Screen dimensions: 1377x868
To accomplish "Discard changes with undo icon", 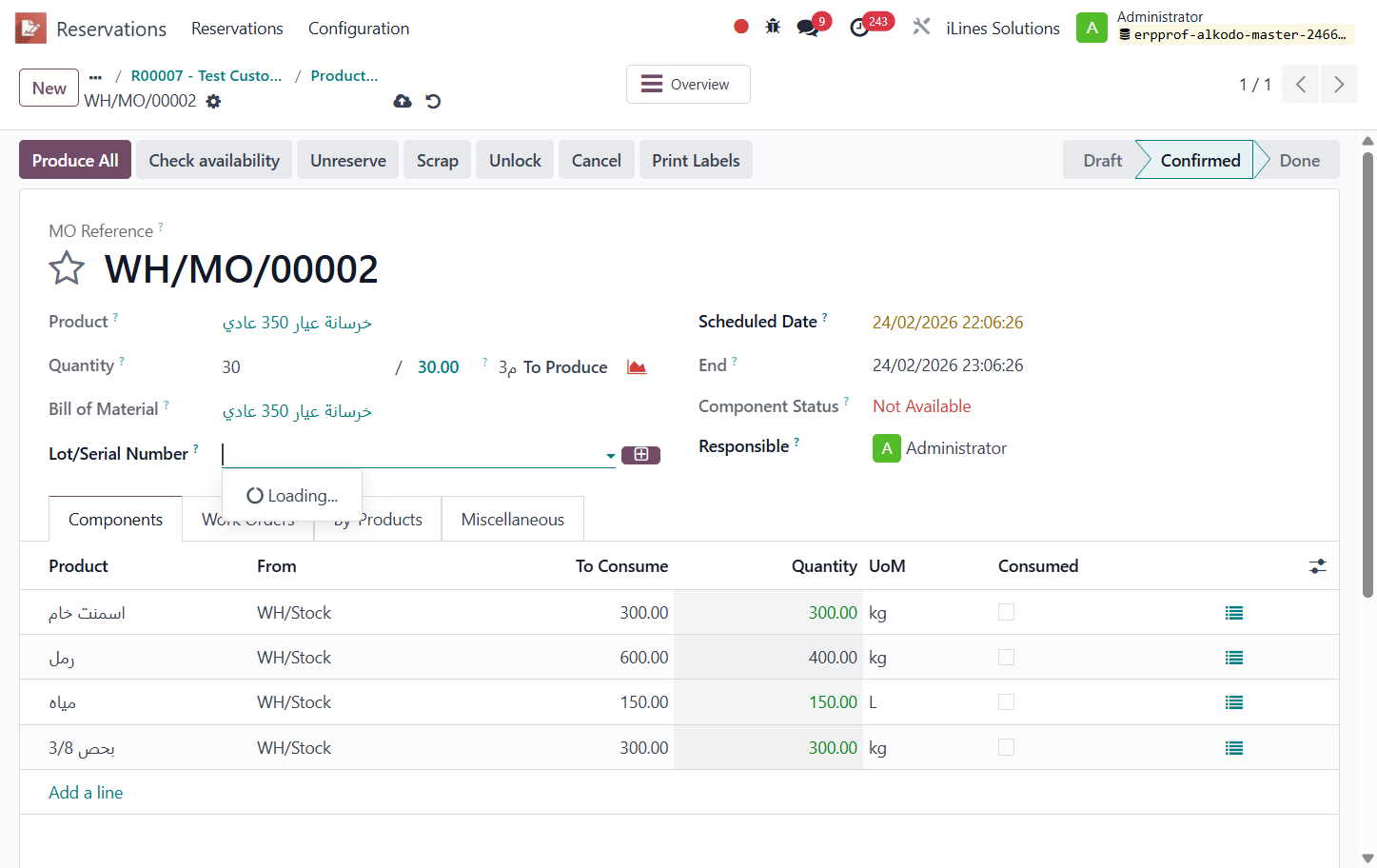I will 433,101.
